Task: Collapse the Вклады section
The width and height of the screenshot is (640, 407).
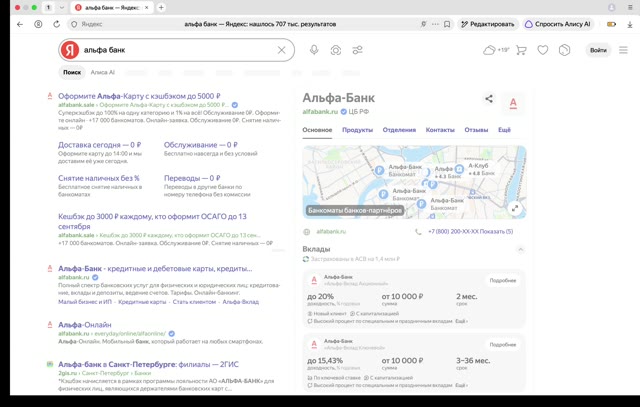Action: pos(520,249)
